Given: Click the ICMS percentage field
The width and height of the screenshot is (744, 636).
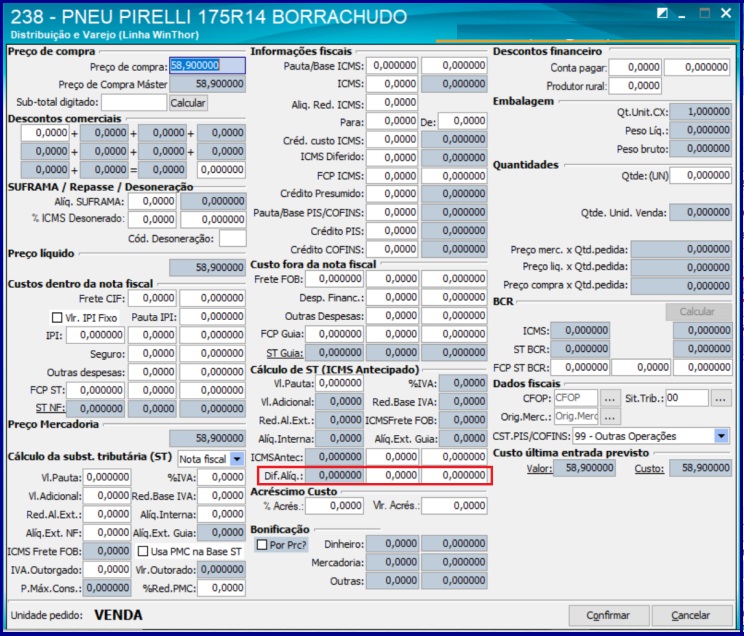Looking at the screenshot, I should (x=392, y=84).
